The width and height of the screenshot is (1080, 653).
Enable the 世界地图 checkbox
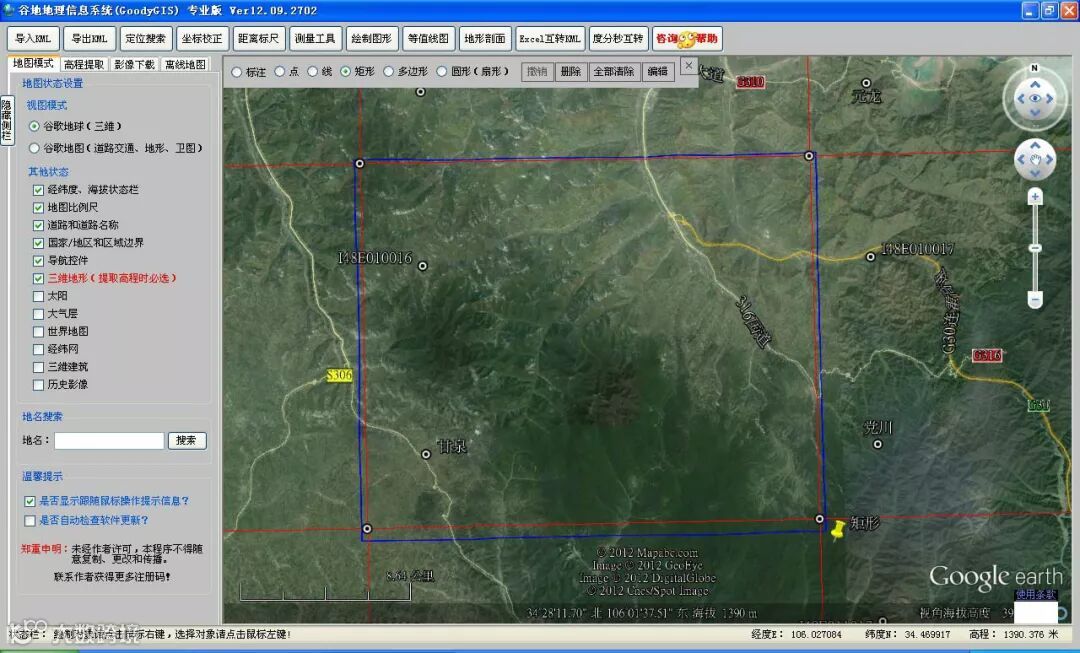click(x=39, y=331)
